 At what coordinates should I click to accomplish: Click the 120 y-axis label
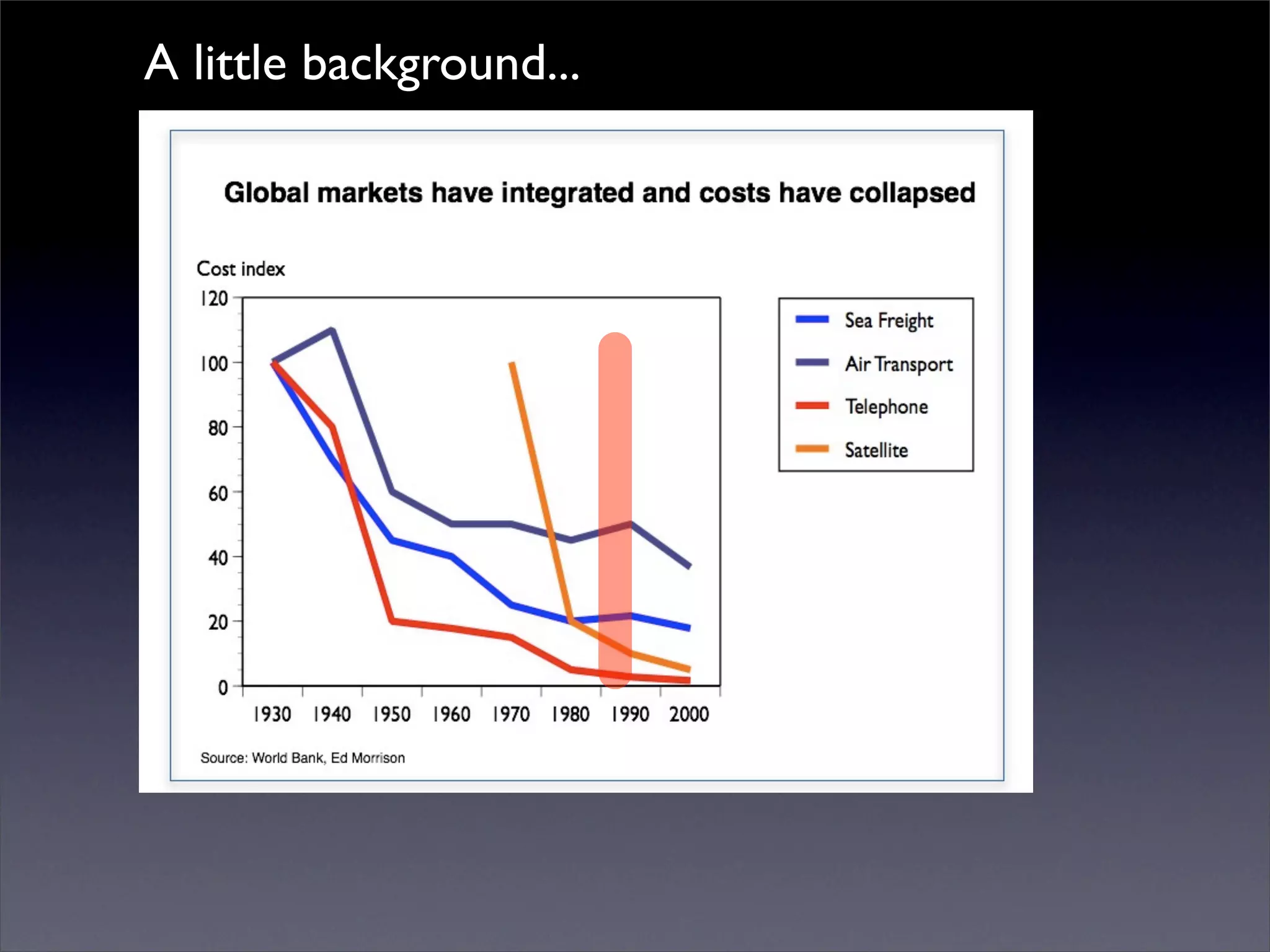pyautogui.click(x=215, y=299)
